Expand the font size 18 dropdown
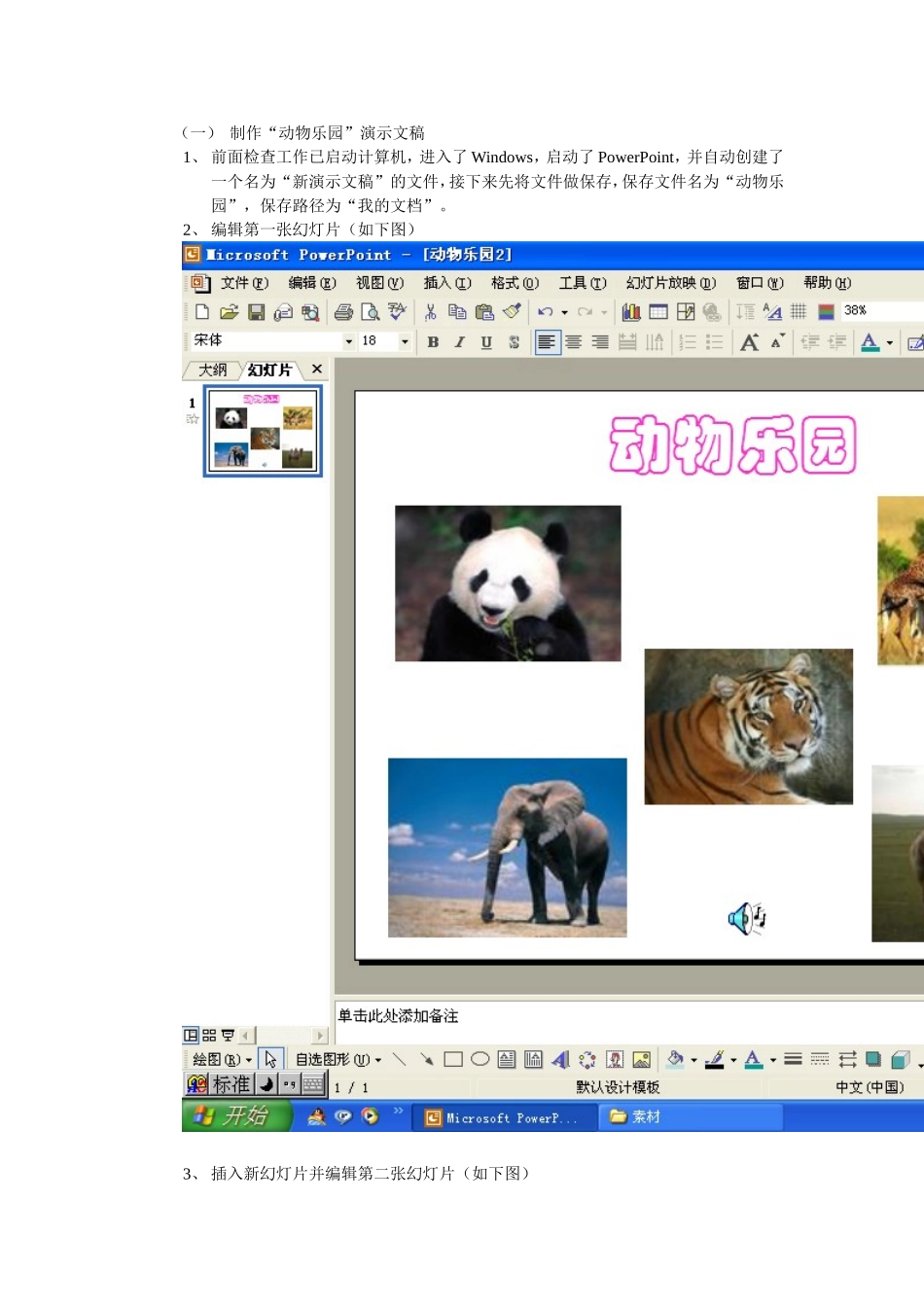Image resolution: width=924 pixels, height=1307 pixels. tap(405, 341)
